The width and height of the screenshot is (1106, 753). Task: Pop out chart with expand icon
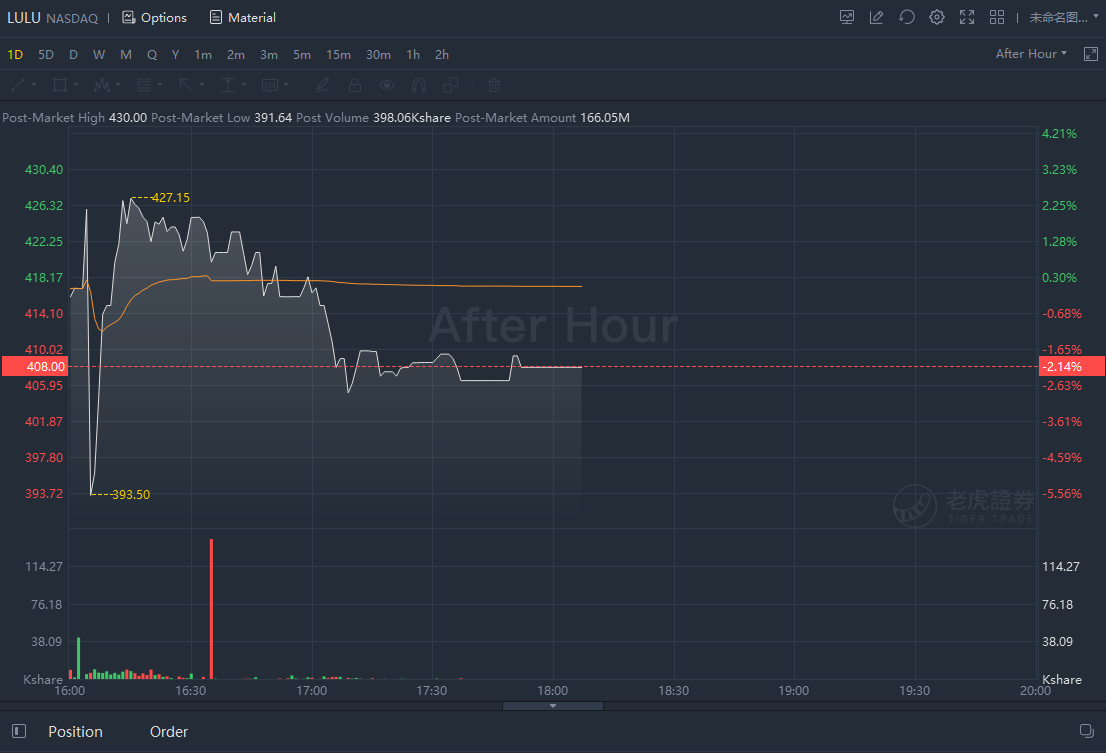pyautogui.click(x=1090, y=54)
